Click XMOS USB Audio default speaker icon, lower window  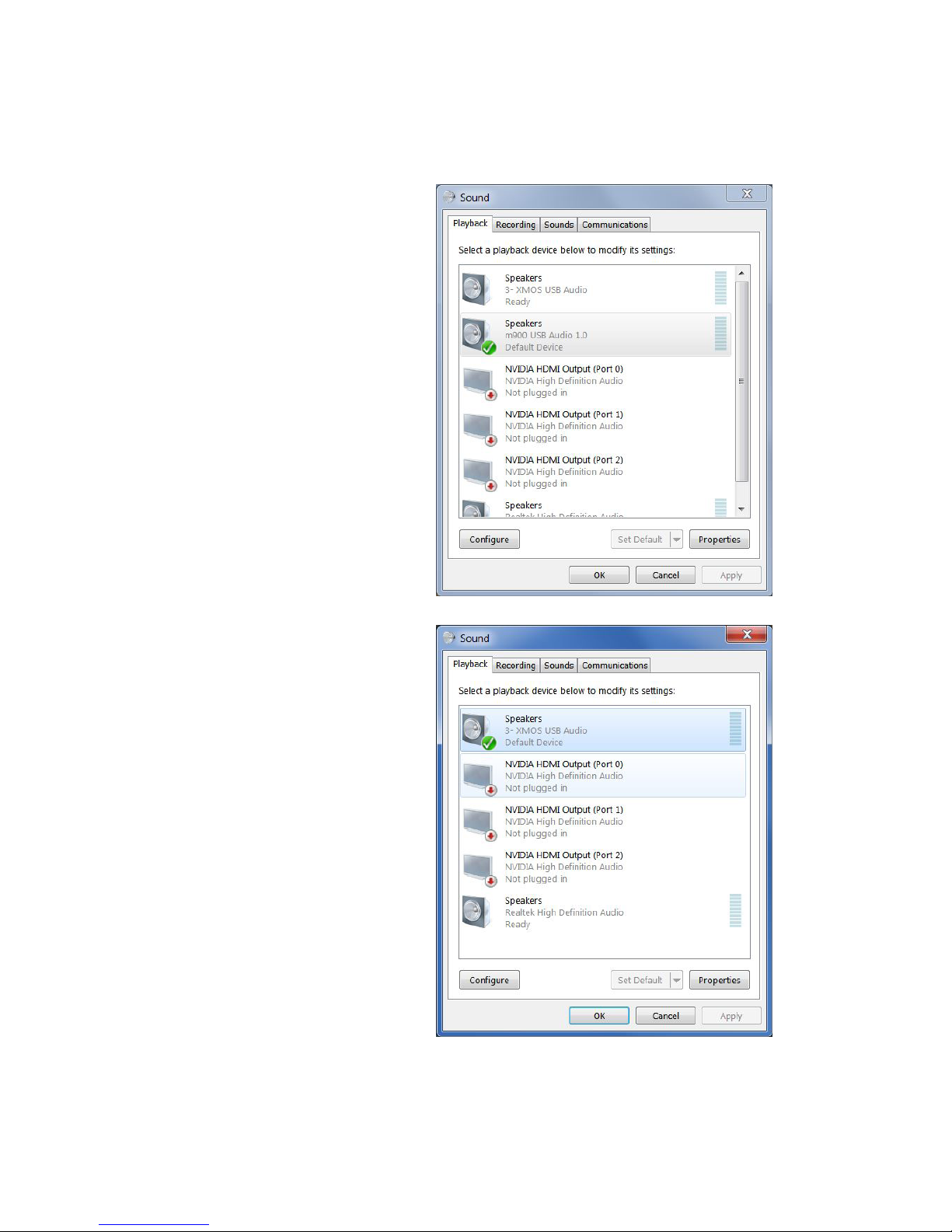(x=479, y=731)
